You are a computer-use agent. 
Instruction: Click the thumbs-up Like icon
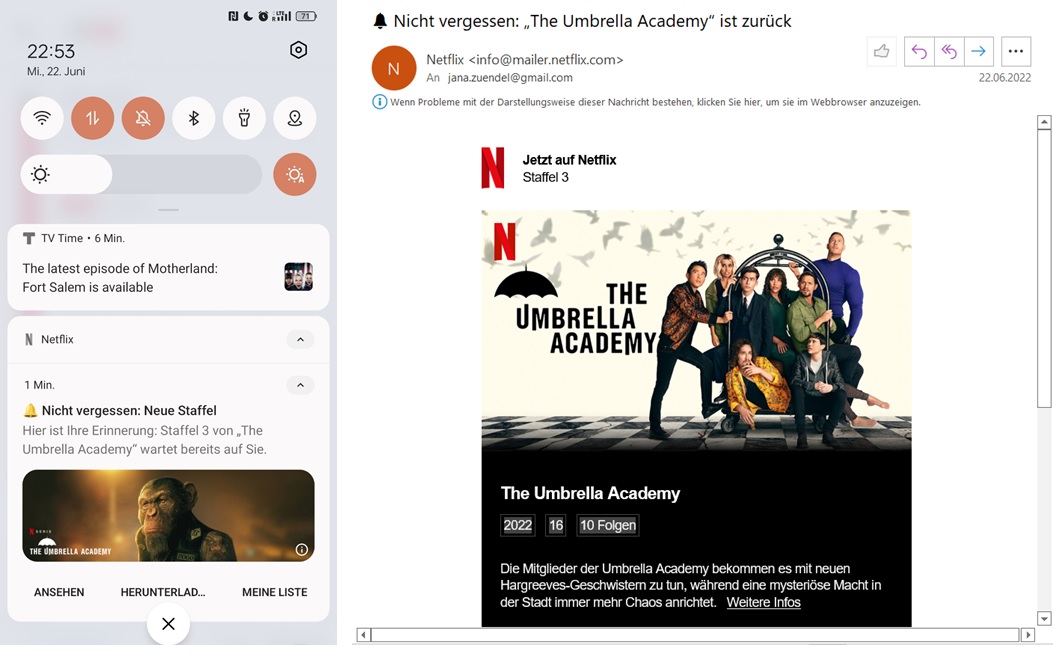click(882, 51)
